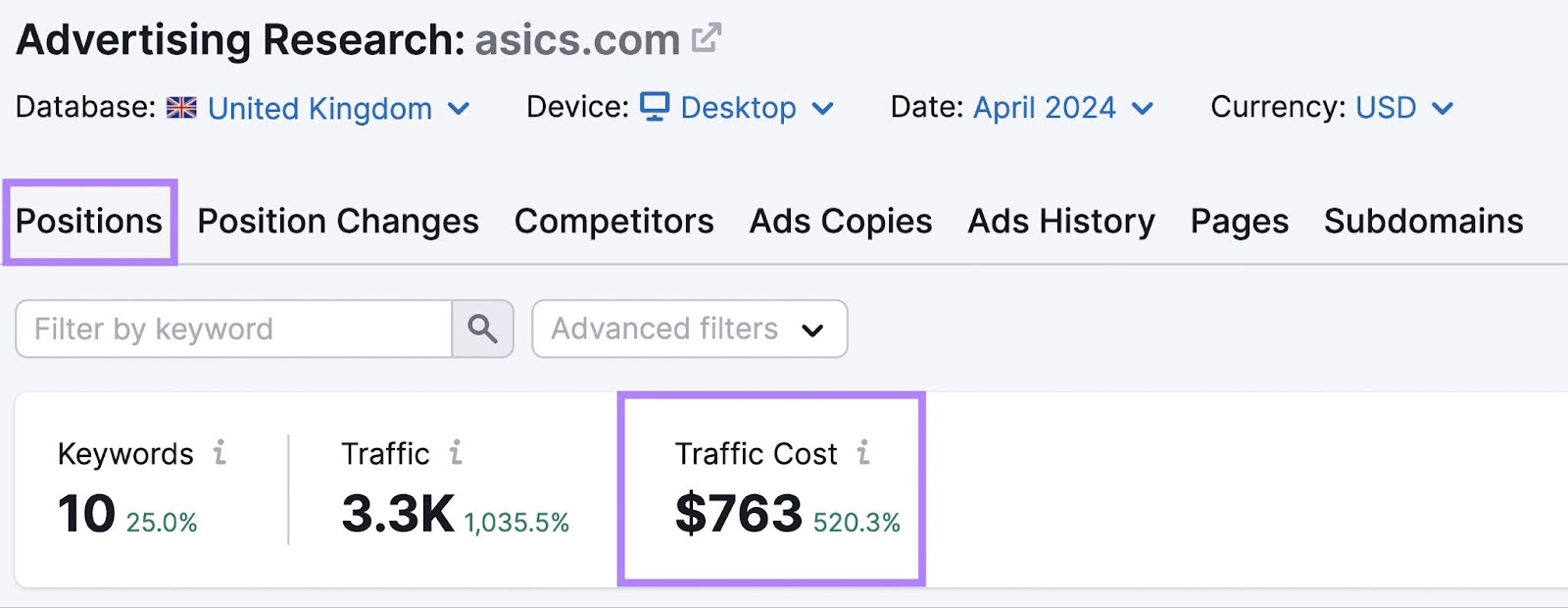Click the info icon beside Traffic Cost
Viewport: 1568px width, 608px height.
point(862,453)
